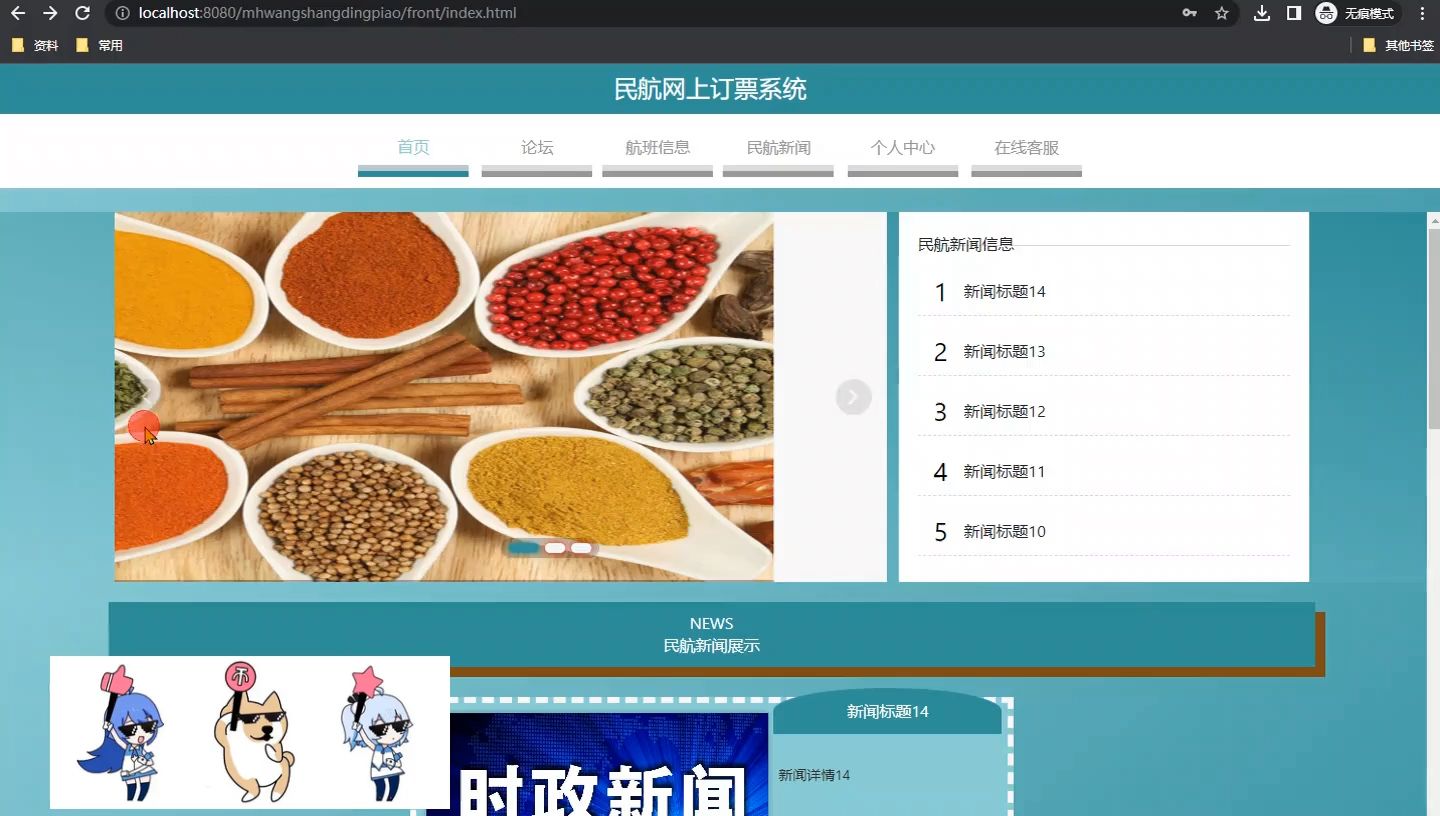1440x816 pixels.
Task: Bookmark this page with the star icon
Action: tap(1221, 13)
